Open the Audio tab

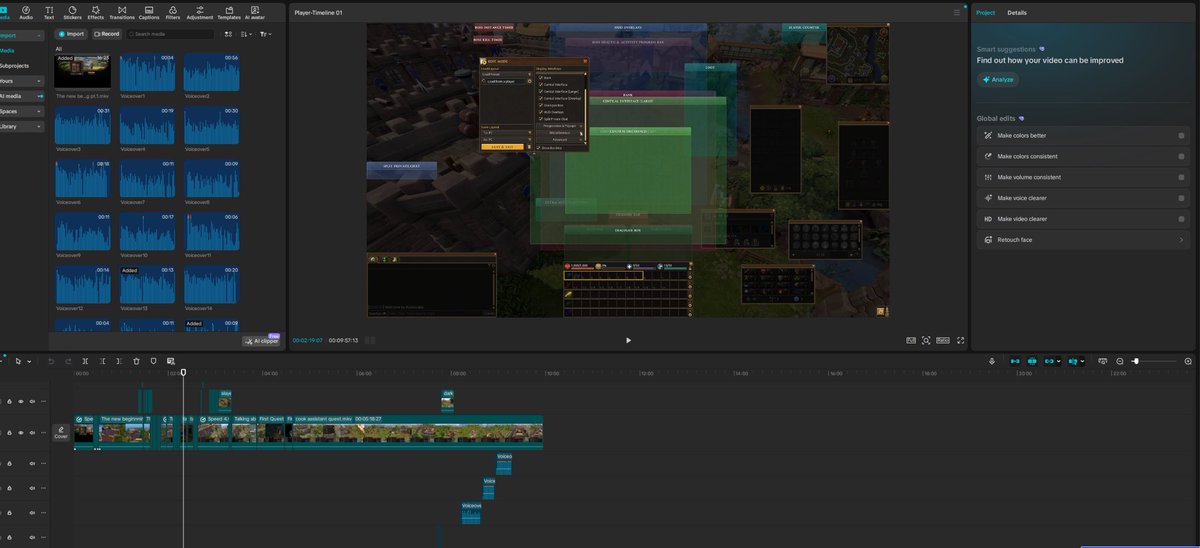pyautogui.click(x=26, y=13)
